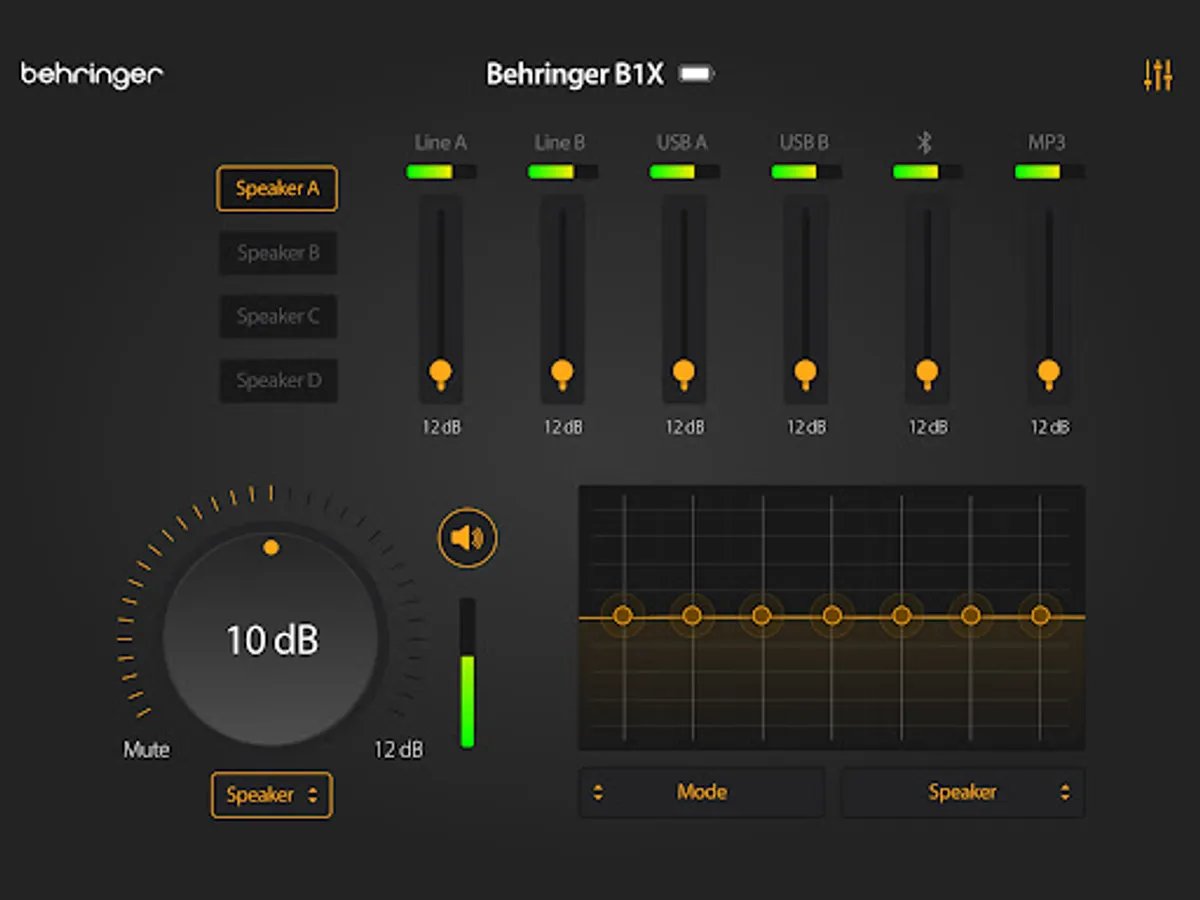This screenshot has width=1200, height=900.
Task: Select Speaker C
Action: pyautogui.click(x=277, y=317)
